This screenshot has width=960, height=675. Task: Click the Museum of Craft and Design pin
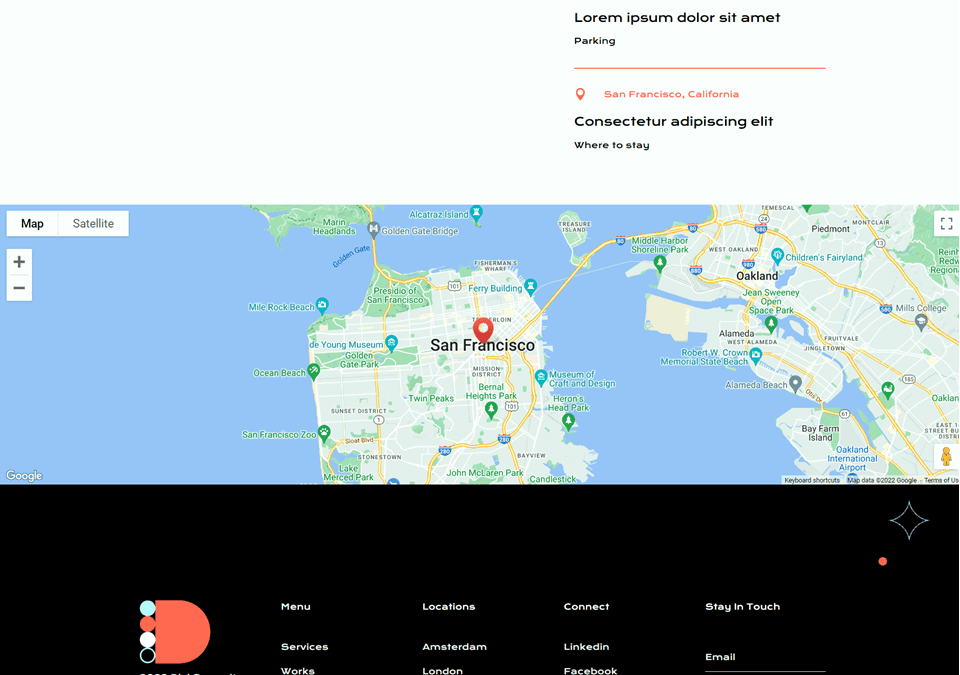click(541, 377)
